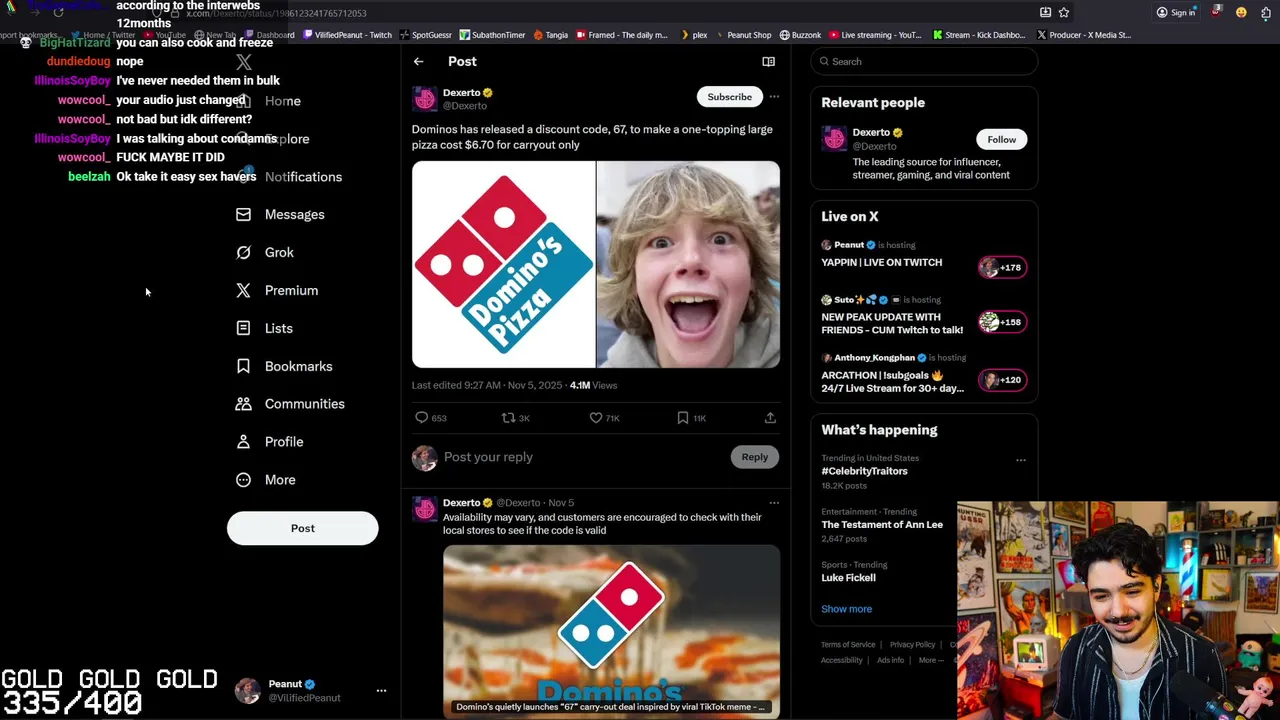Open the Communities people icon
This screenshot has height=720, width=1280.
[243, 404]
